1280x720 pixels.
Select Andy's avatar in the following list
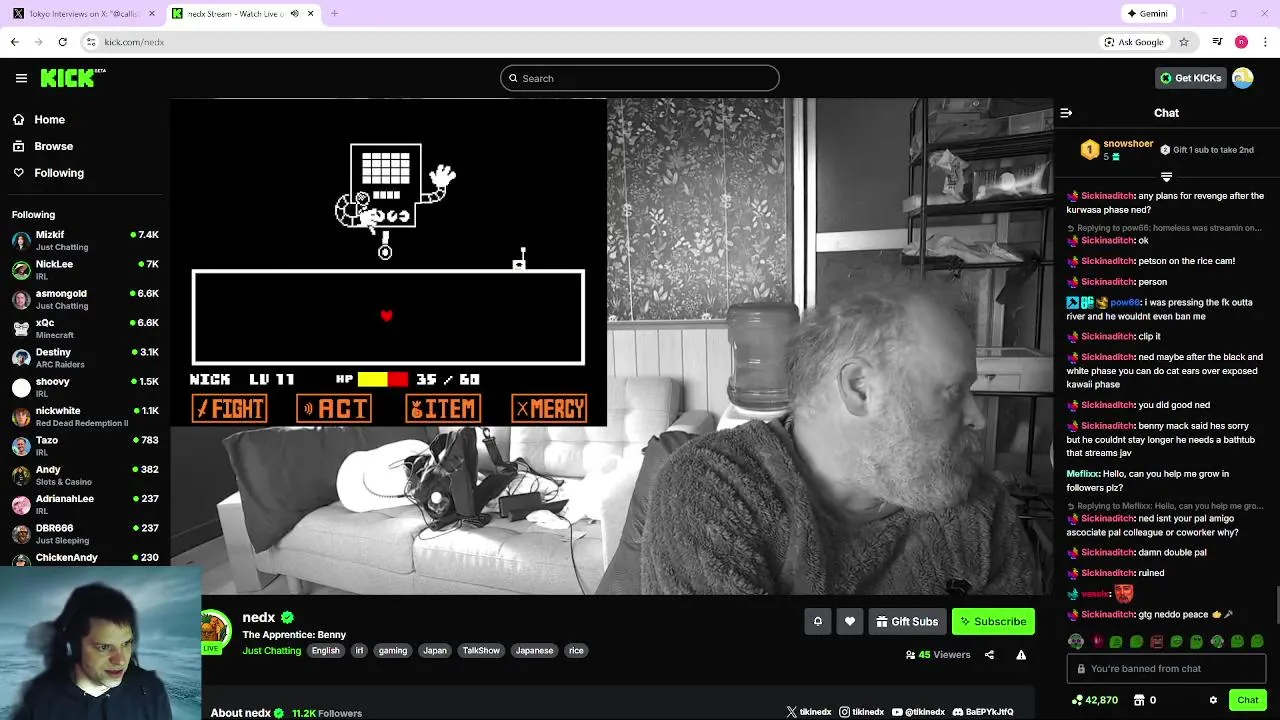pos(21,475)
